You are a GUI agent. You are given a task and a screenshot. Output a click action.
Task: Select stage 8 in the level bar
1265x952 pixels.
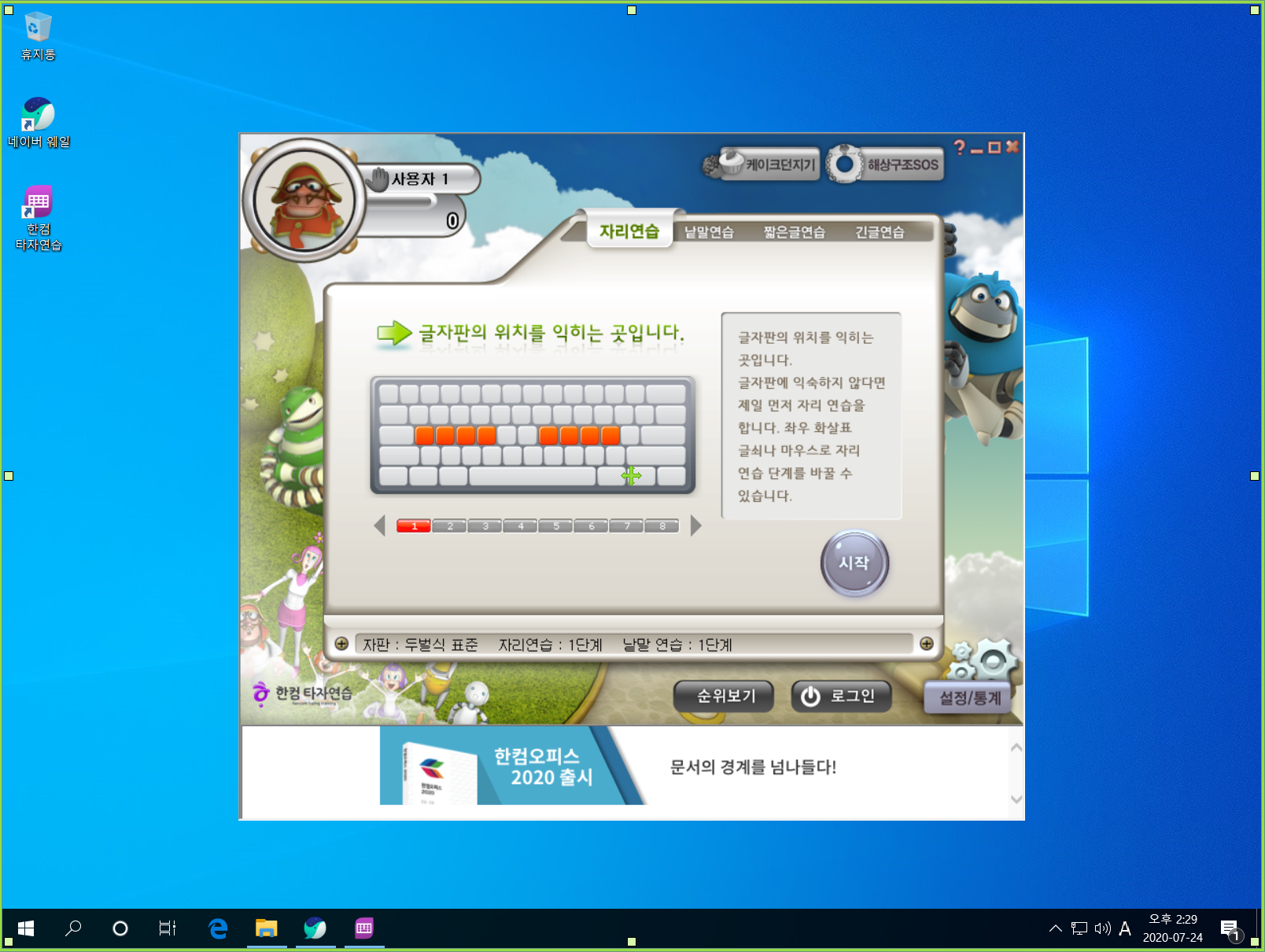coord(662,526)
